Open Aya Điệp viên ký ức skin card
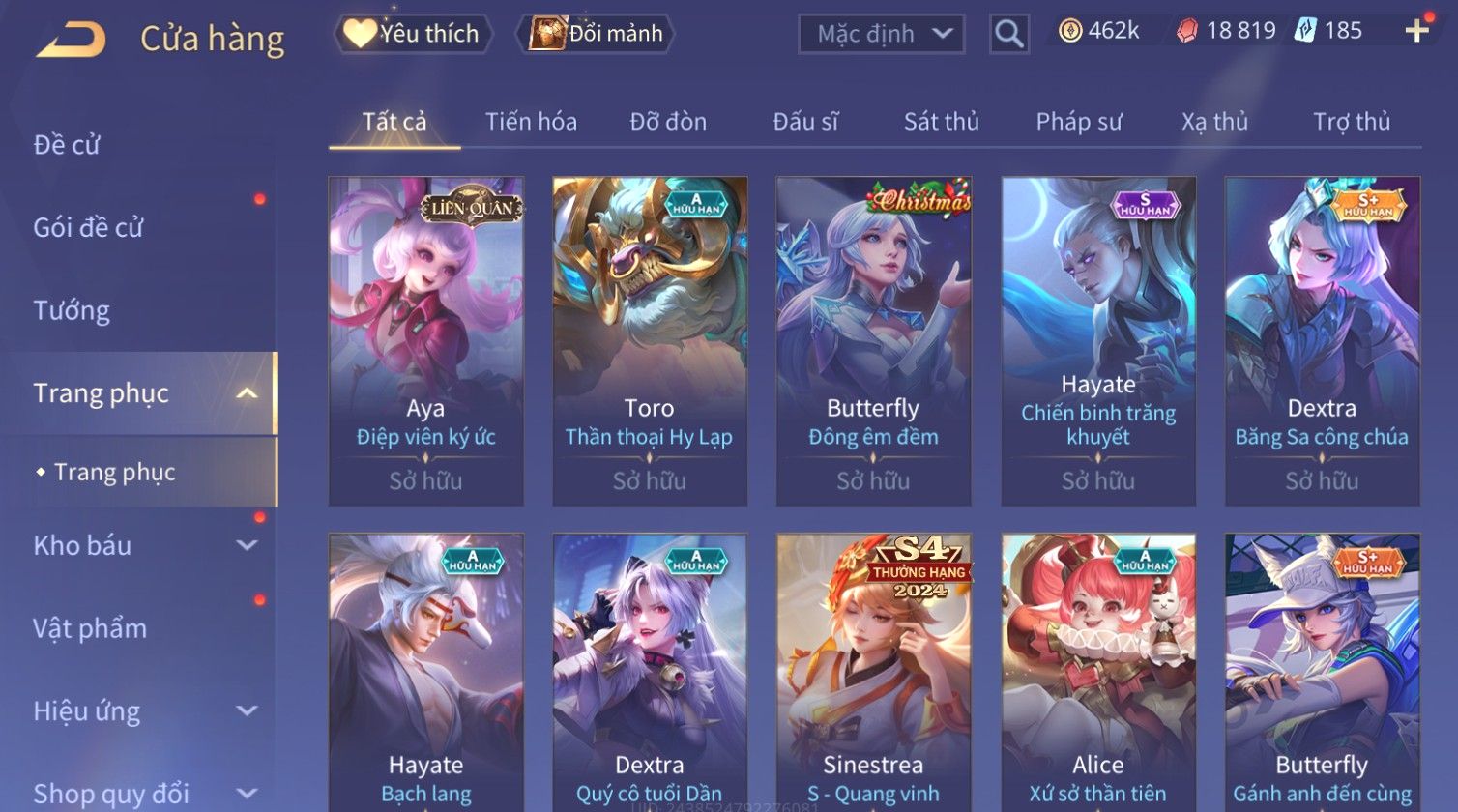This screenshot has height=812, width=1458. (425, 341)
